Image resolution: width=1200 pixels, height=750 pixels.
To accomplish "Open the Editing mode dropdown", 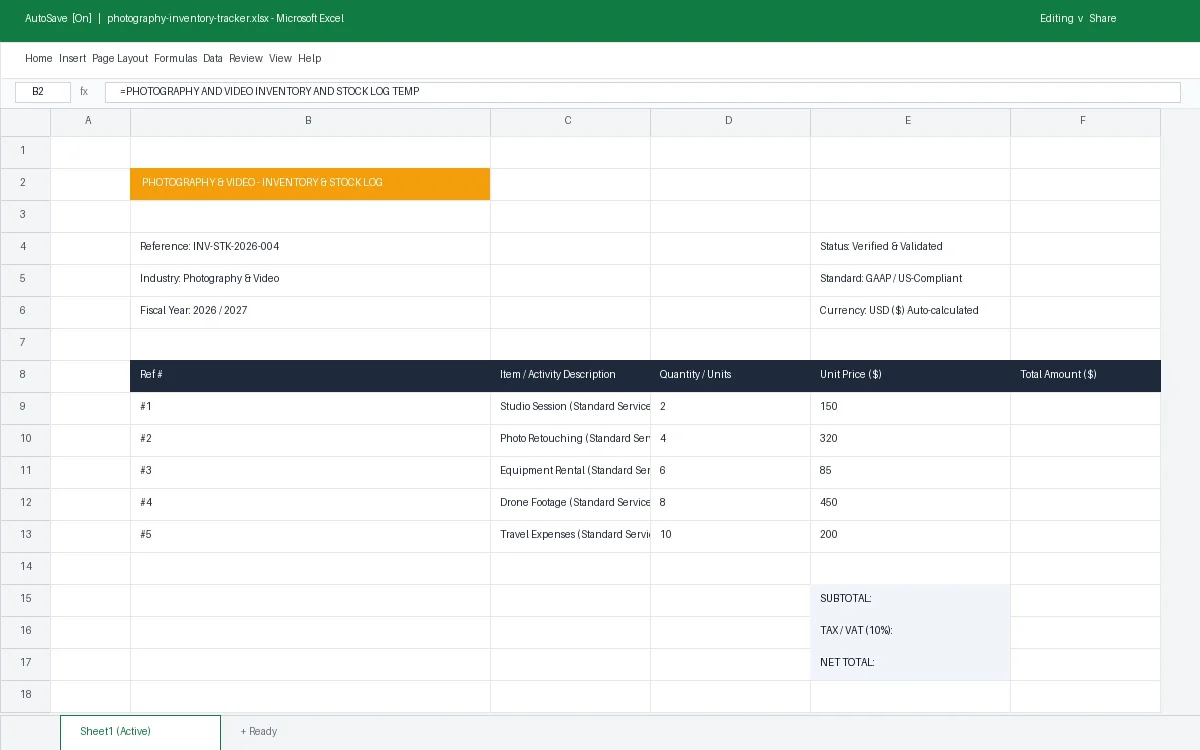I will [1062, 19].
